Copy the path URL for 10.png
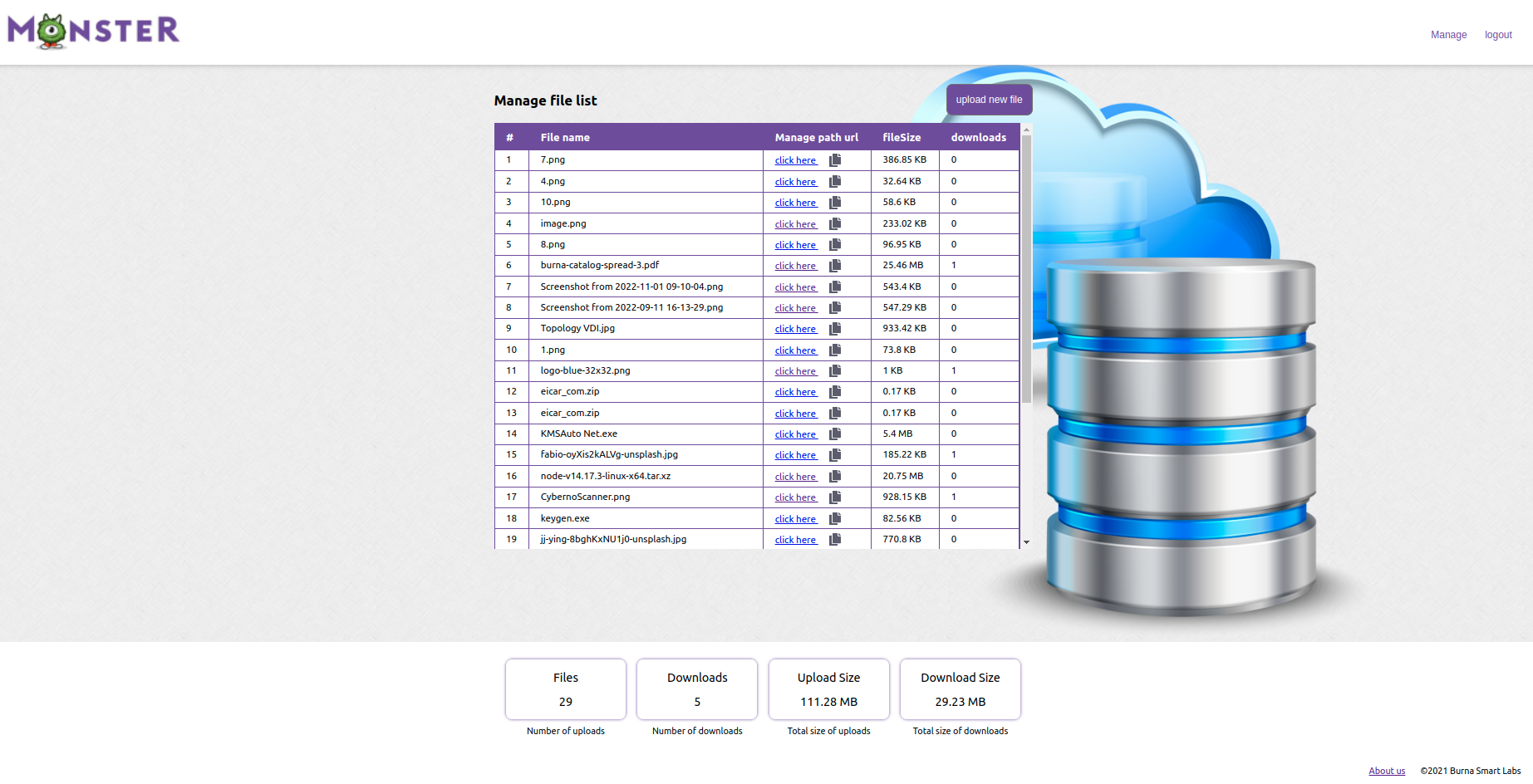 (835, 202)
